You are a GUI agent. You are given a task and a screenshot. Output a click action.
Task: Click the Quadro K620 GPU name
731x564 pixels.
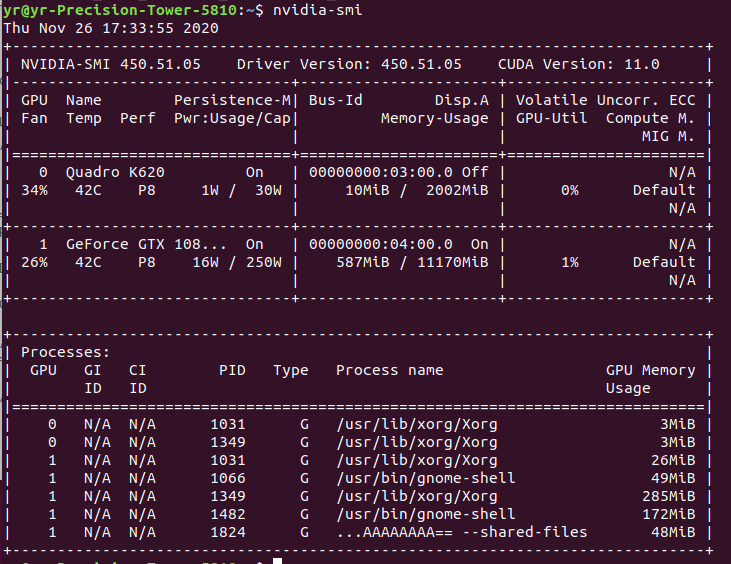tap(115, 172)
